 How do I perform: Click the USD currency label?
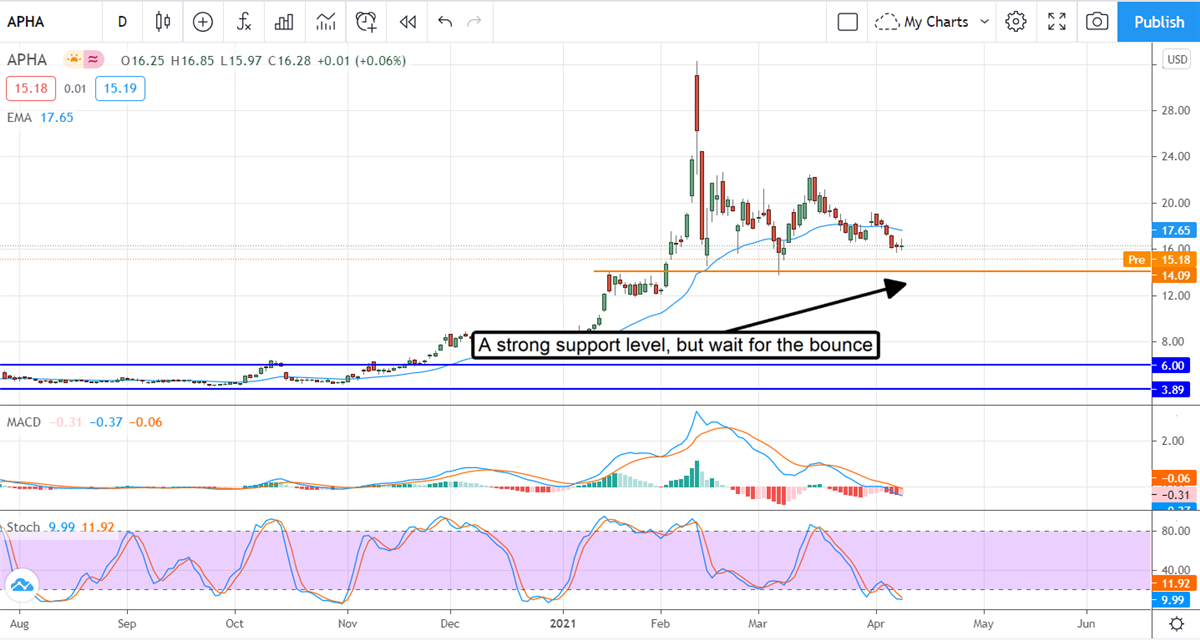coord(1176,60)
